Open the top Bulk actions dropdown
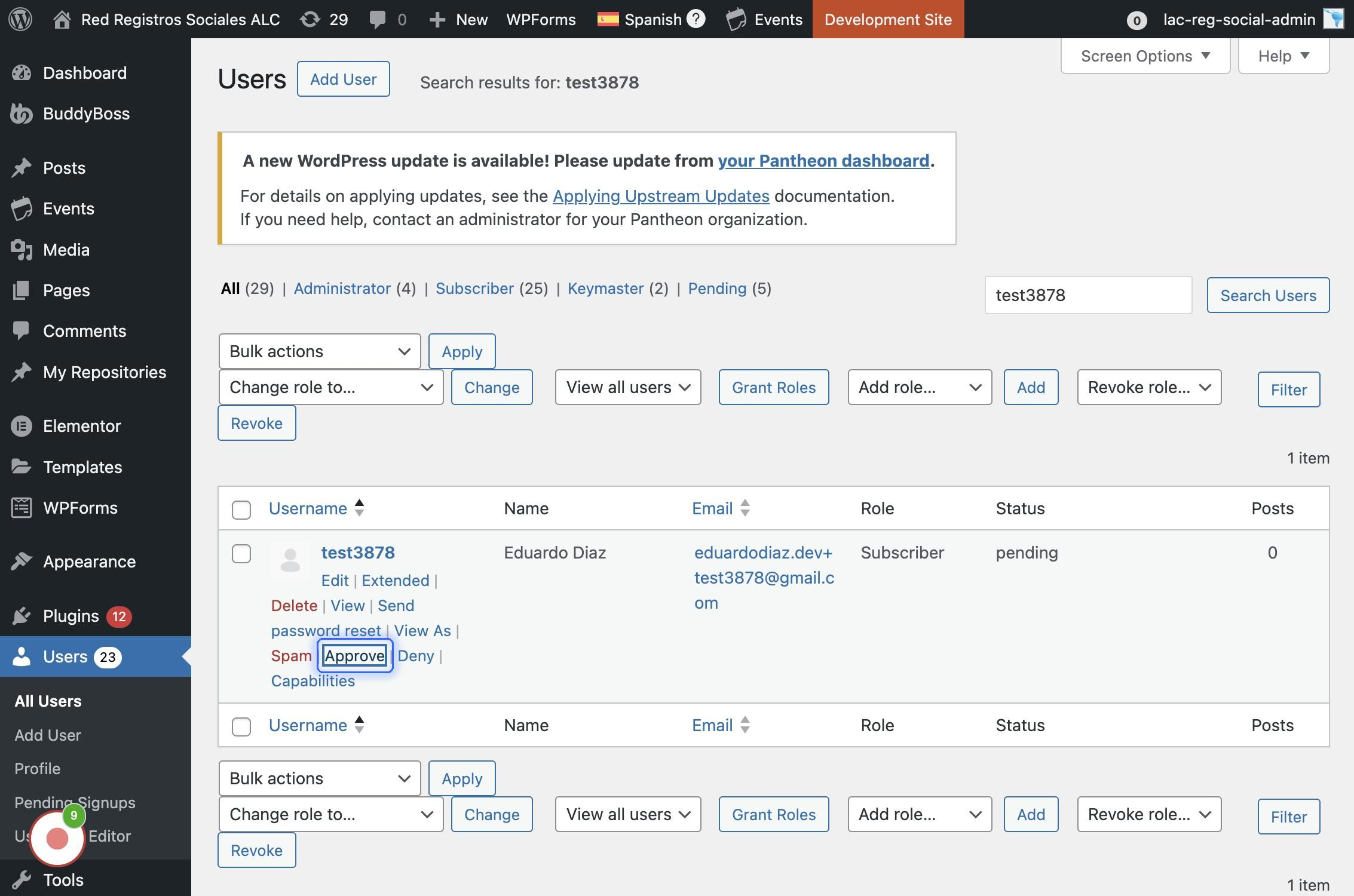Screen dimensions: 1354x896 (320, 351)
